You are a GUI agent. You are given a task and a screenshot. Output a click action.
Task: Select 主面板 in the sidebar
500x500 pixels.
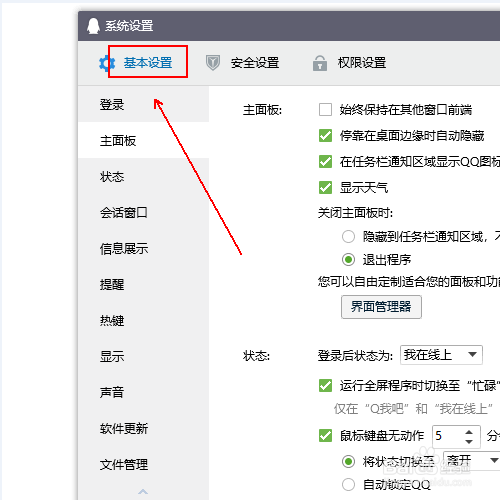click(144, 141)
